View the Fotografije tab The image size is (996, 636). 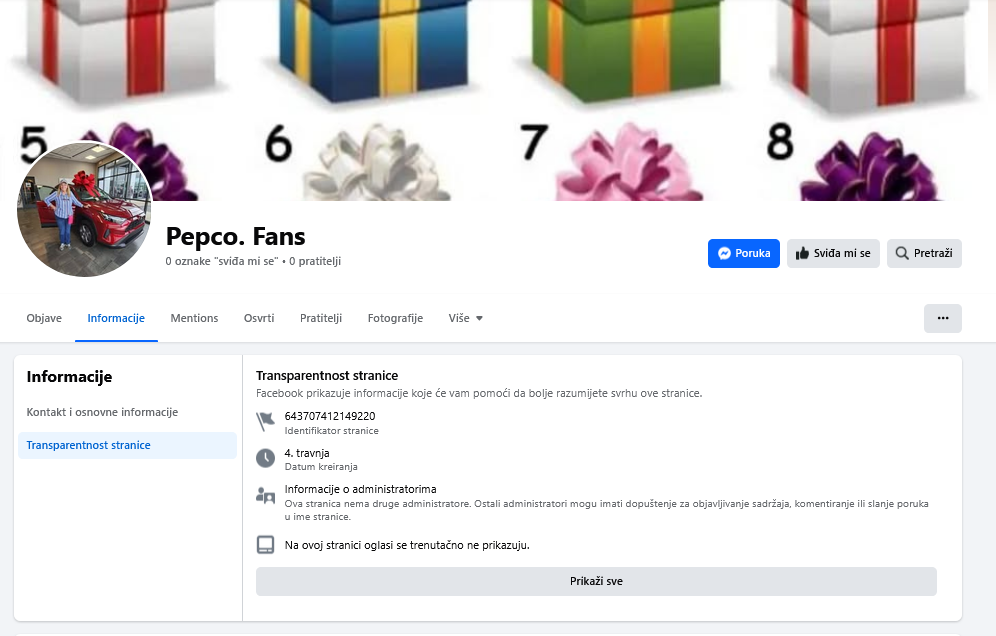(x=395, y=318)
